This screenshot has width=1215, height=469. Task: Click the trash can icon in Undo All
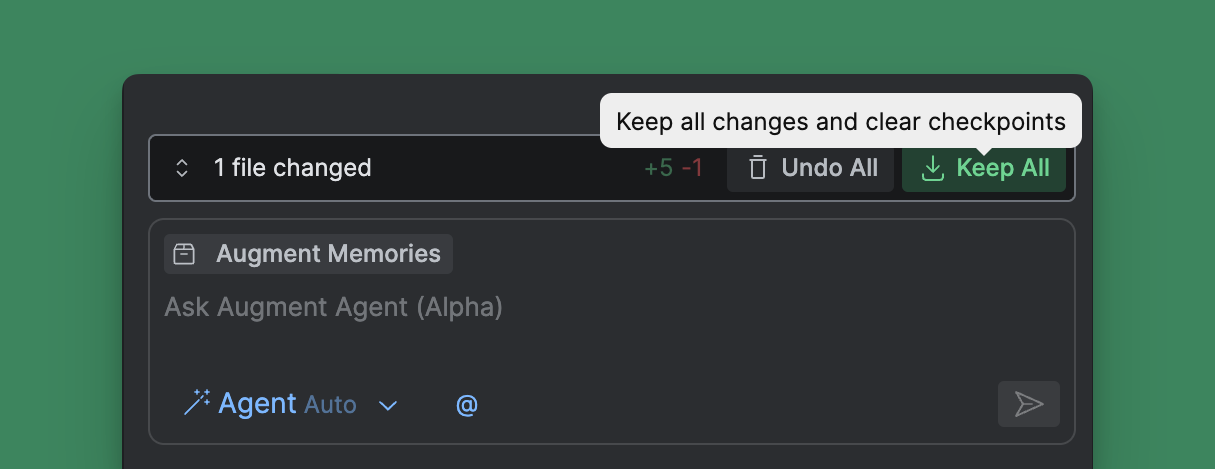click(758, 168)
